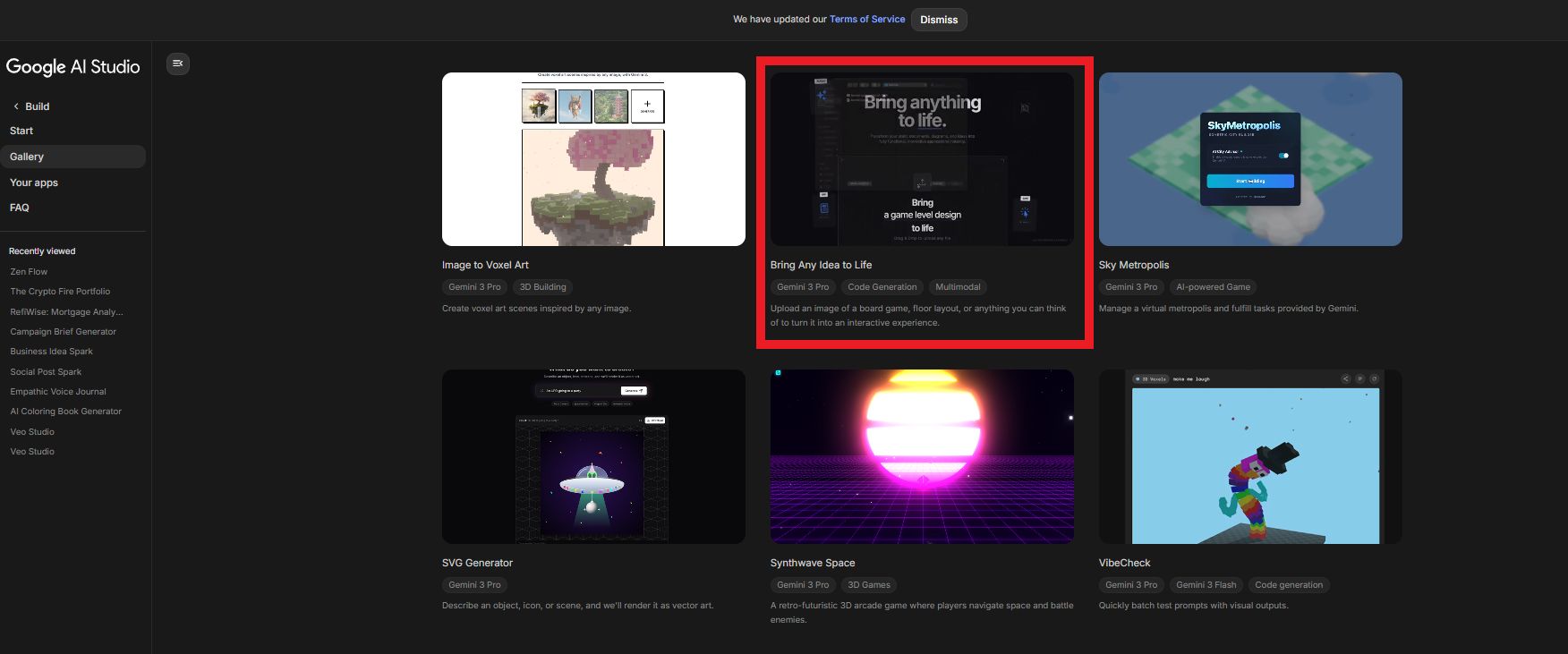Open The Crypto Fire Portfolio app
The height and width of the screenshot is (654, 1568).
pos(60,292)
